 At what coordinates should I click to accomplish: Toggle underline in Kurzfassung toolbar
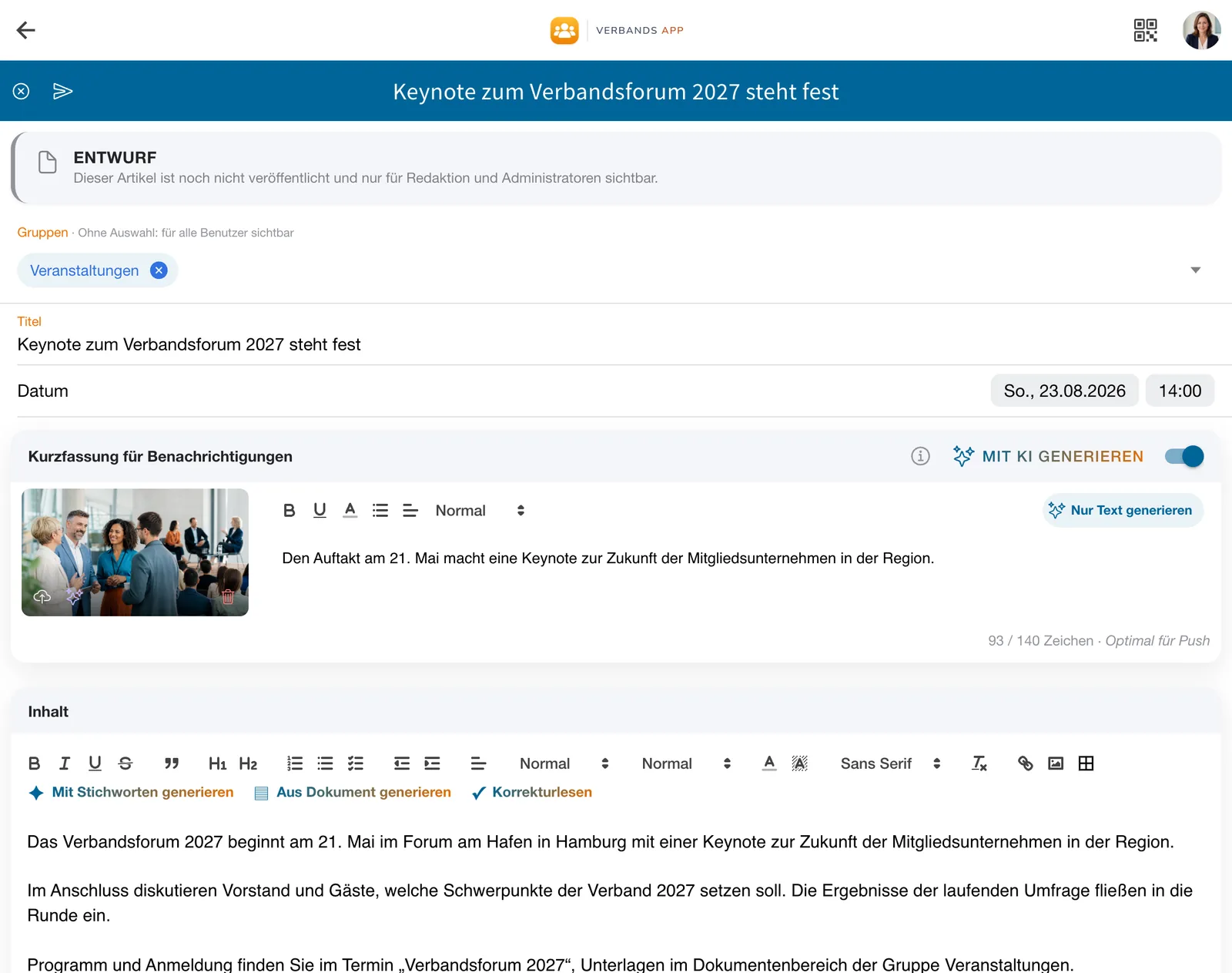[x=320, y=511]
